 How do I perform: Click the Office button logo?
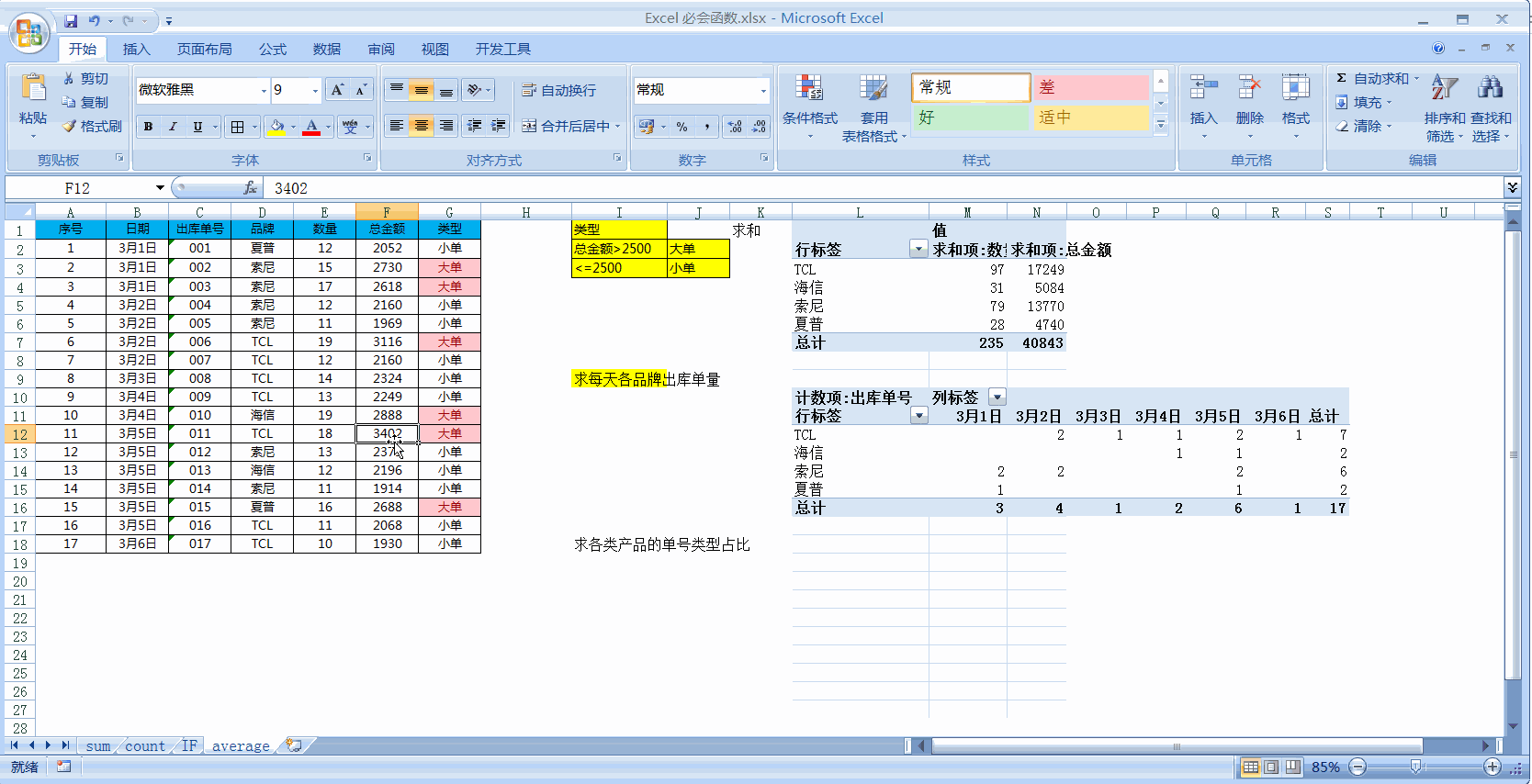tap(29, 34)
